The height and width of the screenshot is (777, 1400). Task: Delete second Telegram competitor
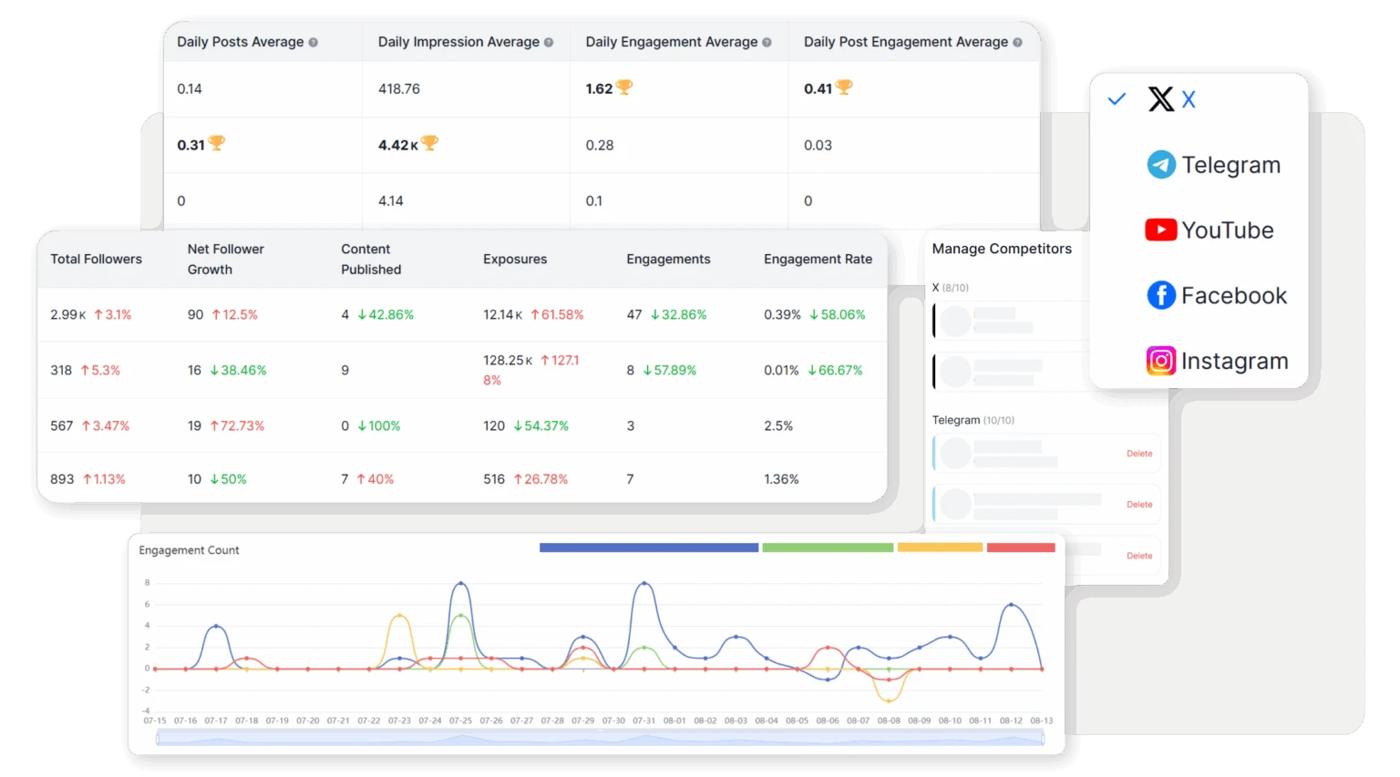point(1139,505)
